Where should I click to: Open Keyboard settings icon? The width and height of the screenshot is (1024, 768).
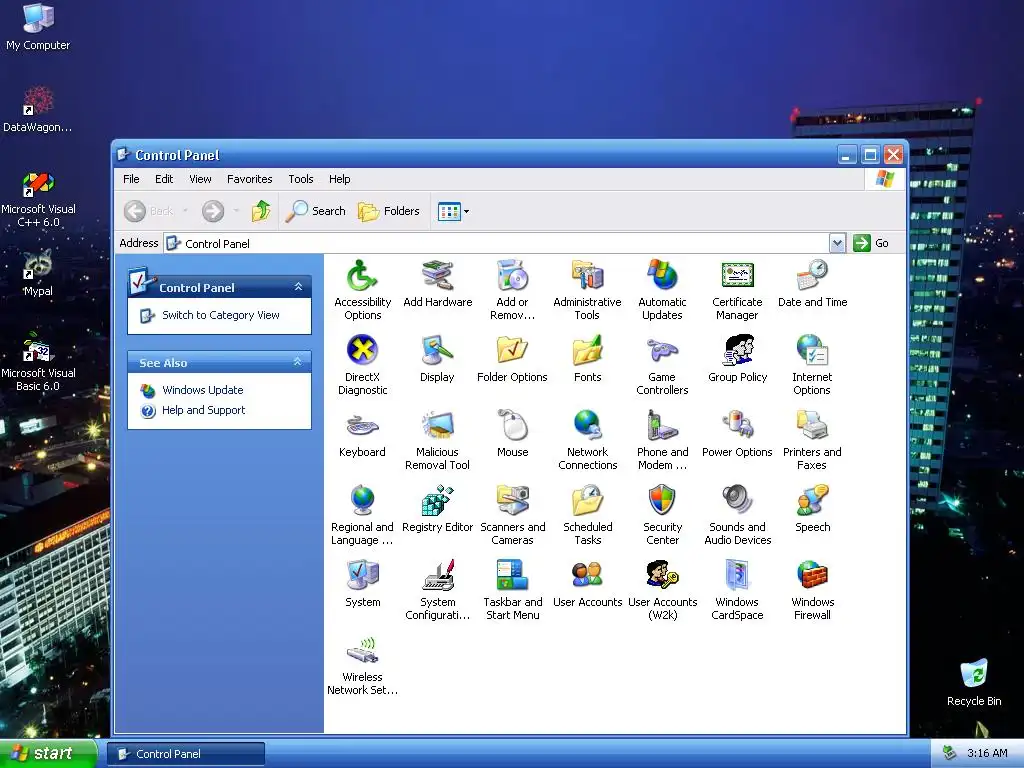click(x=362, y=434)
